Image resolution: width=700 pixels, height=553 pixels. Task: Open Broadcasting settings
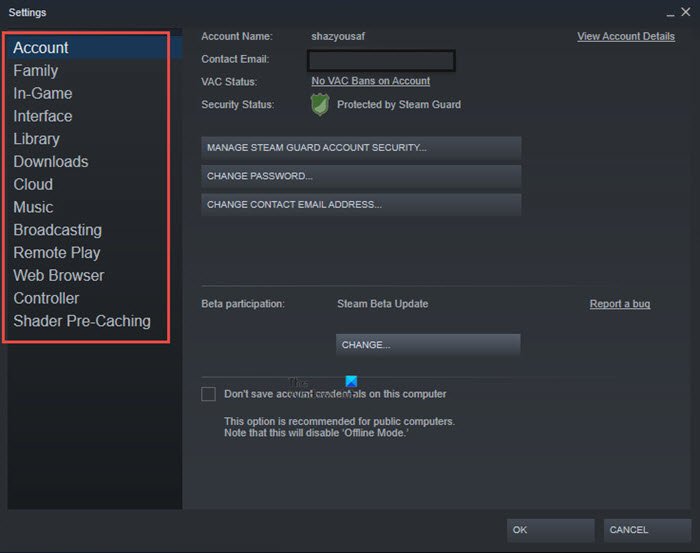57,230
